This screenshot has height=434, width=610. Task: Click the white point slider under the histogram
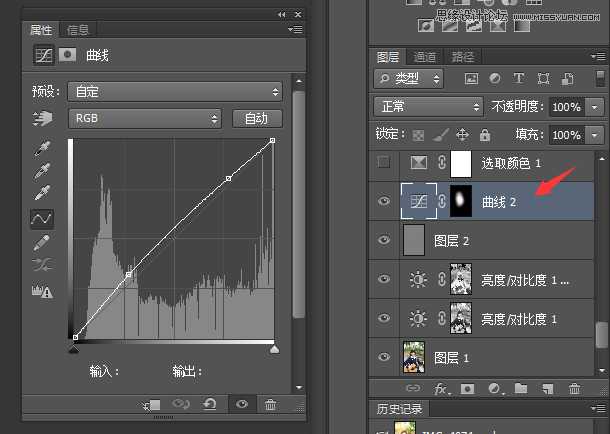(274, 350)
